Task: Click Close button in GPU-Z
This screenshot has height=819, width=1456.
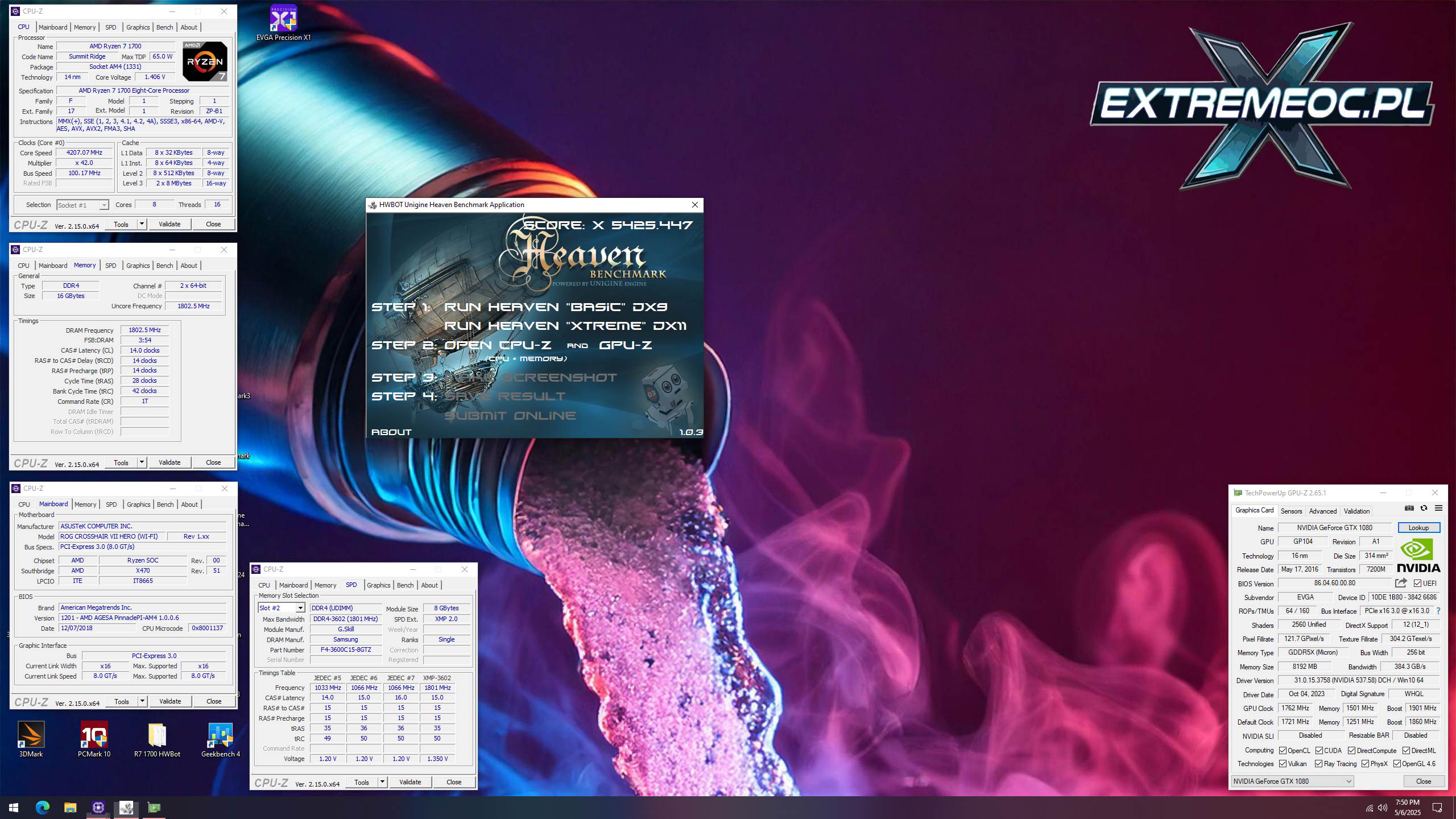Action: (1424, 781)
